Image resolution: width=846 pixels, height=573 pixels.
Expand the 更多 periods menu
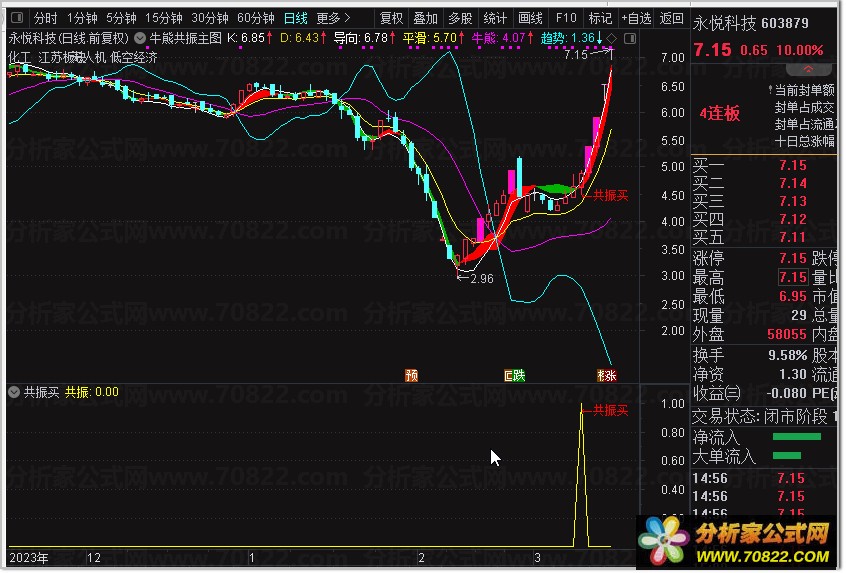(x=333, y=18)
